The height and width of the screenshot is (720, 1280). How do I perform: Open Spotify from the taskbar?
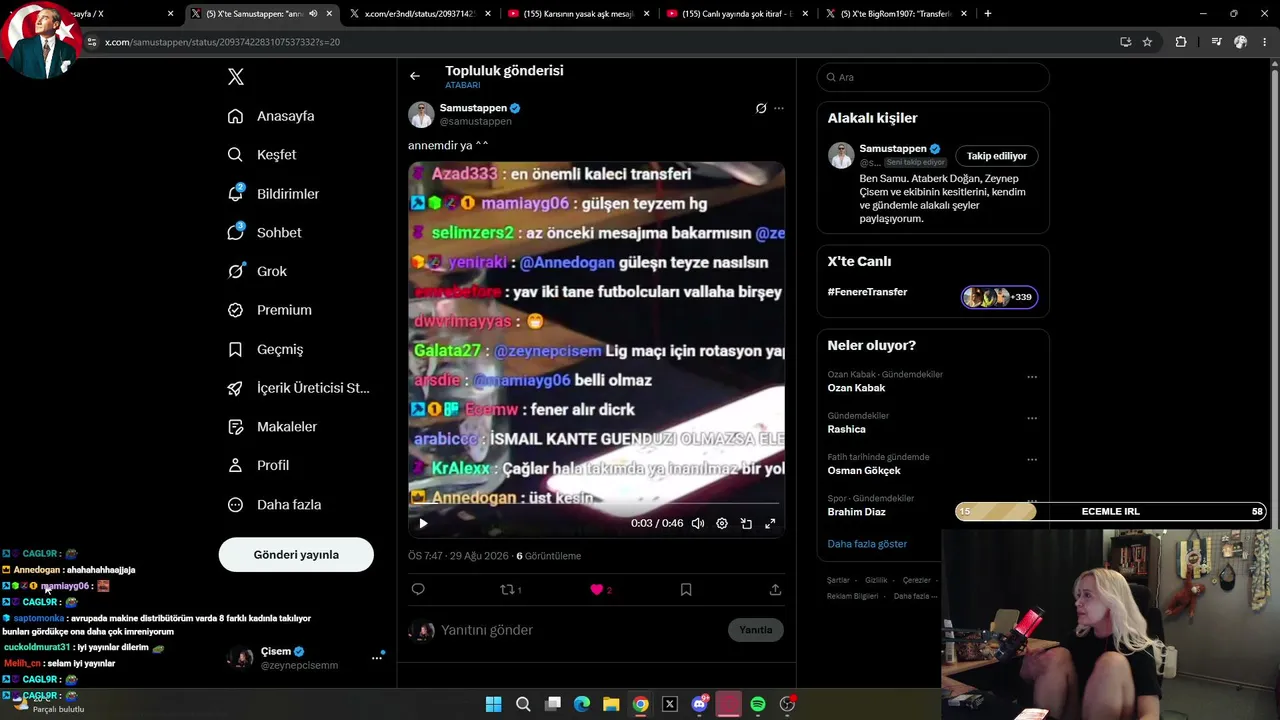click(x=758, y=704)
